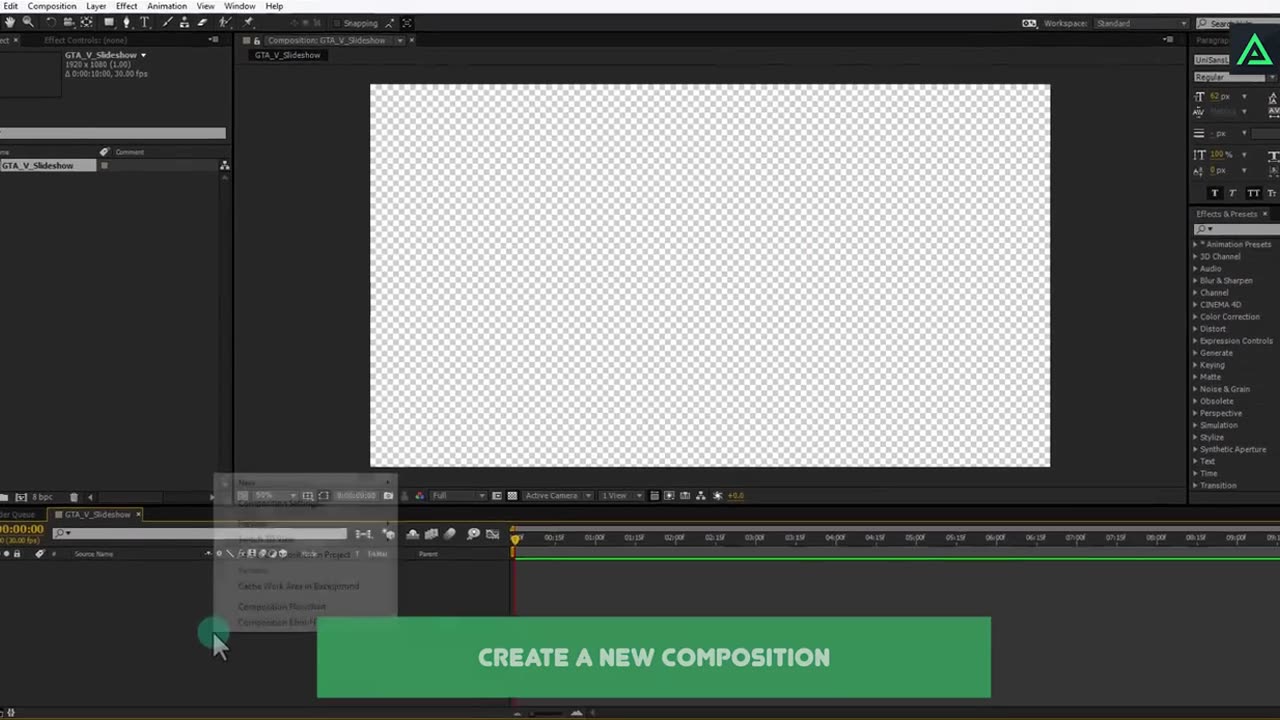Expand the Keying effects category
Viewport: 1280px width, 720px height.
1195,365
